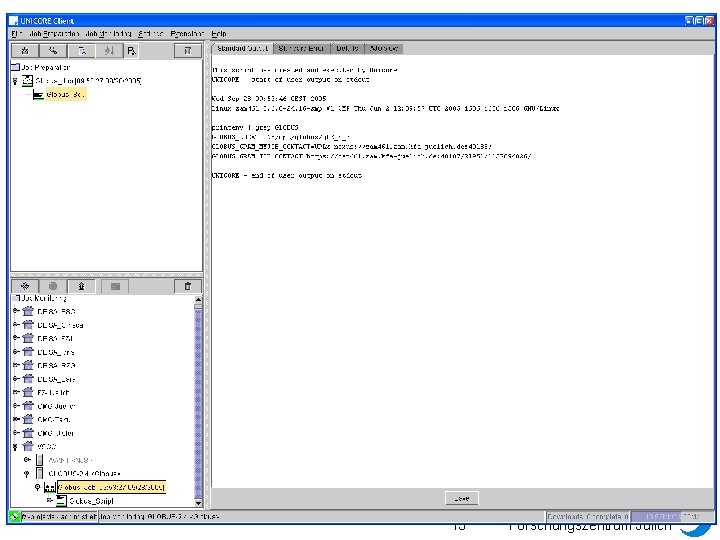Click the site icon beside DEISA_Cineca
The image size is (720, 540).
point(28,325)
